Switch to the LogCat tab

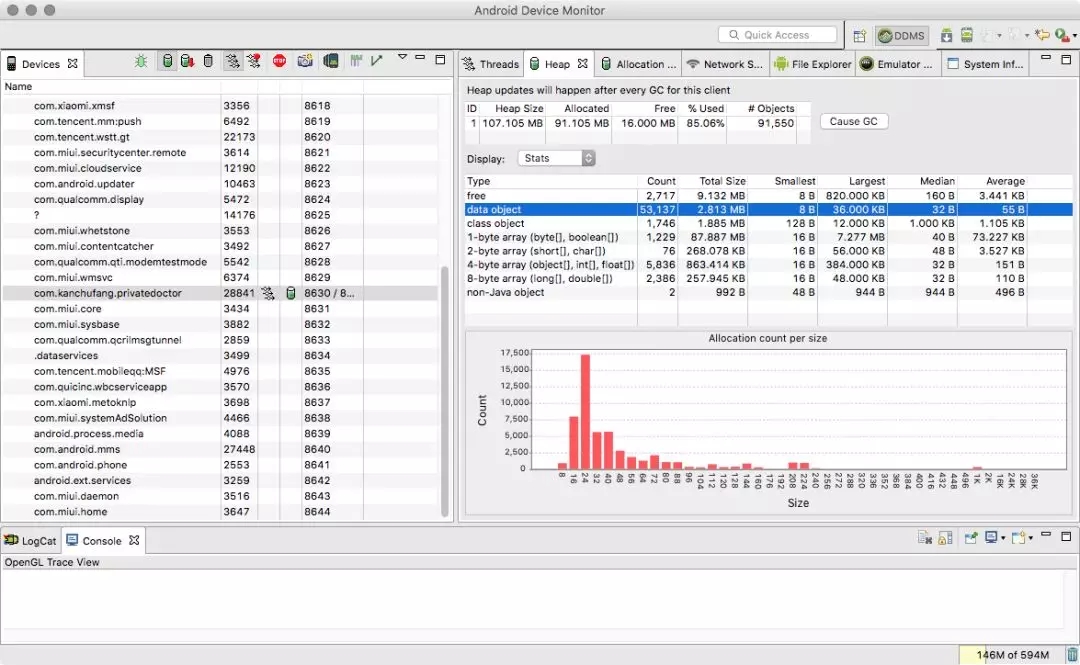(30, 541)
